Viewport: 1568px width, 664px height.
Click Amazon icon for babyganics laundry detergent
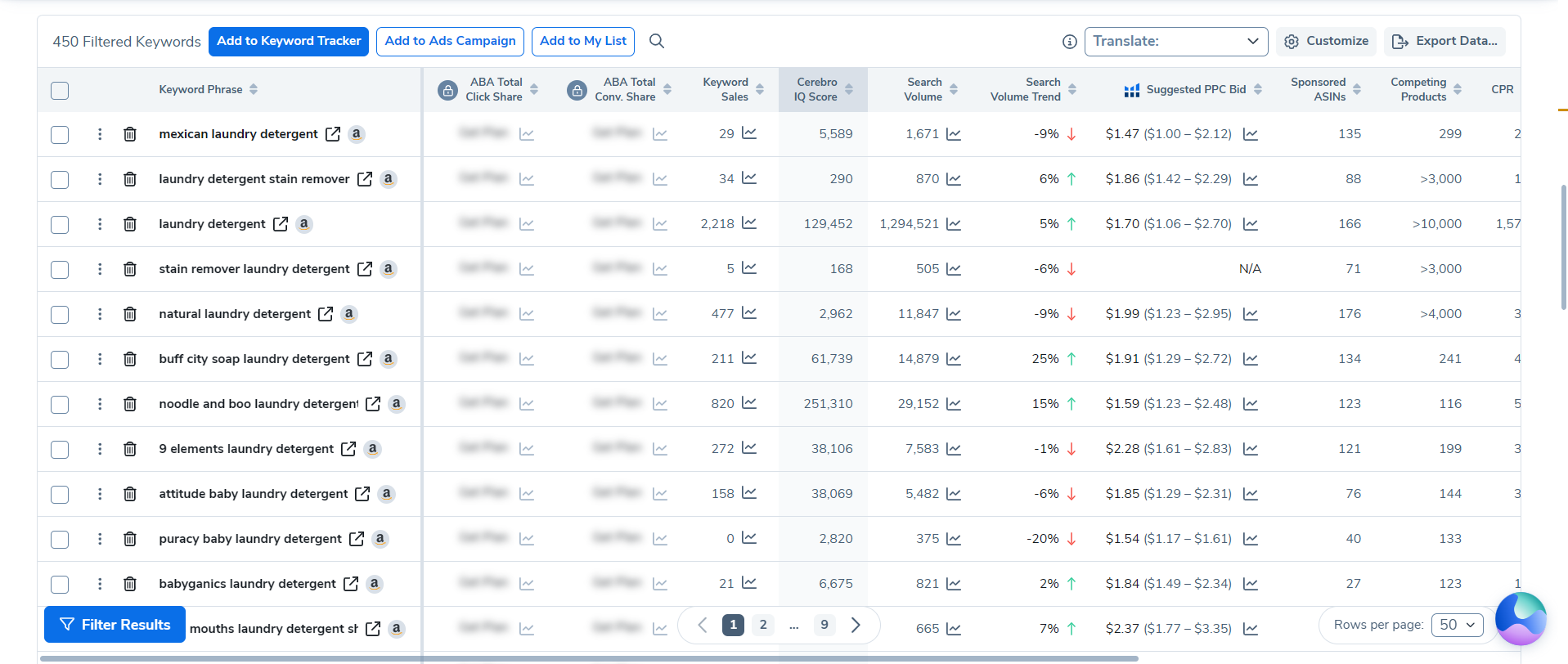374,584
